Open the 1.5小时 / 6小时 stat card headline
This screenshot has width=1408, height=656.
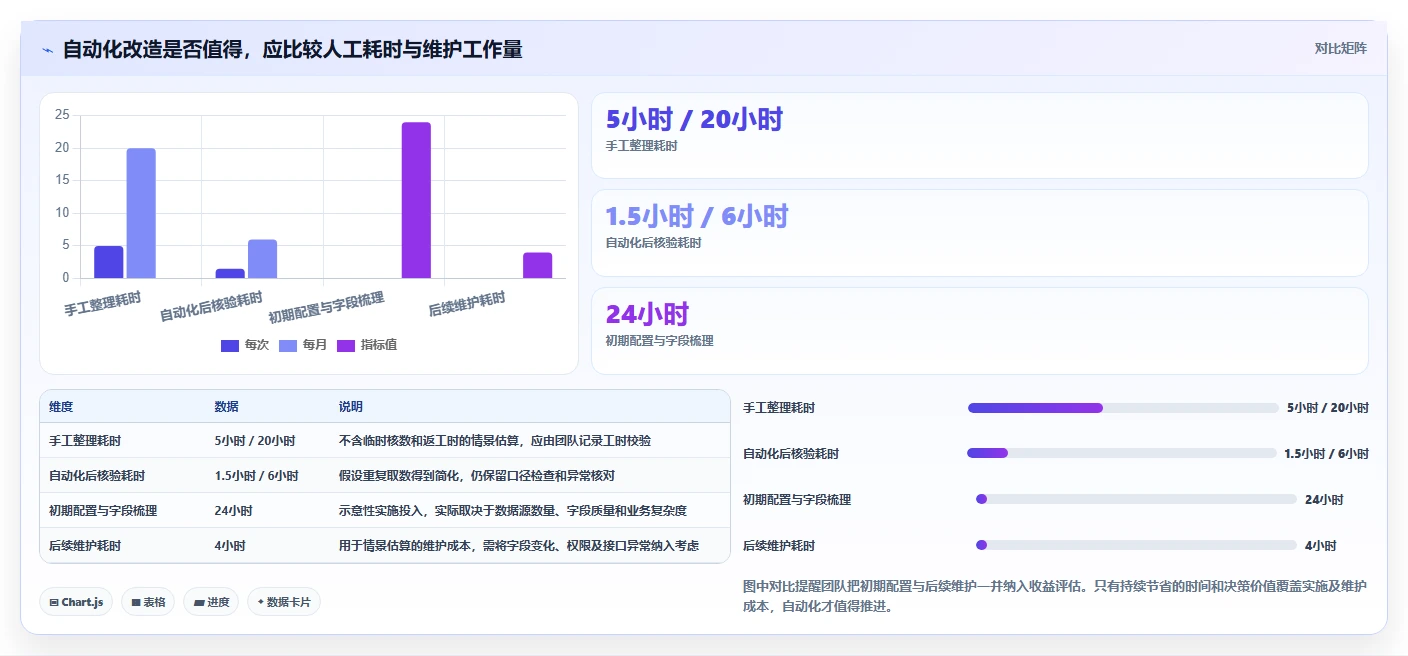(697, 216)
